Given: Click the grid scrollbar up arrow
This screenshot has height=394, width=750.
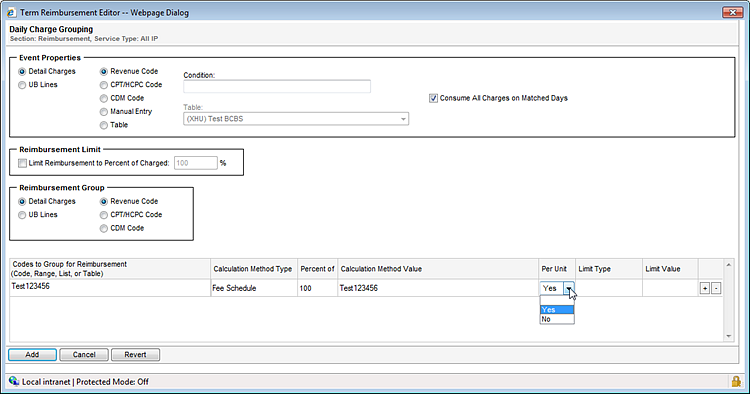Looking at the screenshot, I should [728, 265].
